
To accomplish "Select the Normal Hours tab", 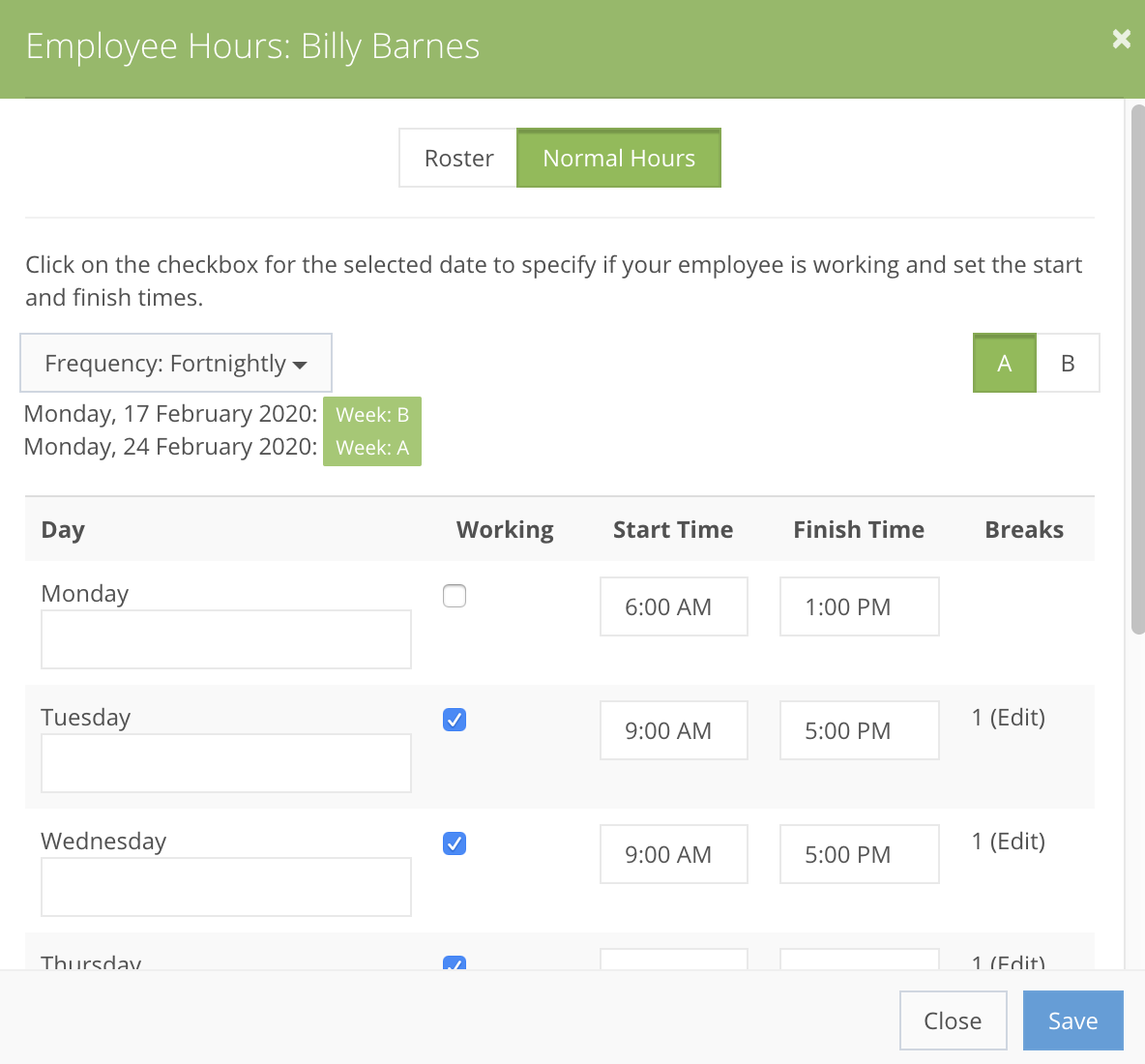I will [x=619, y=158].
